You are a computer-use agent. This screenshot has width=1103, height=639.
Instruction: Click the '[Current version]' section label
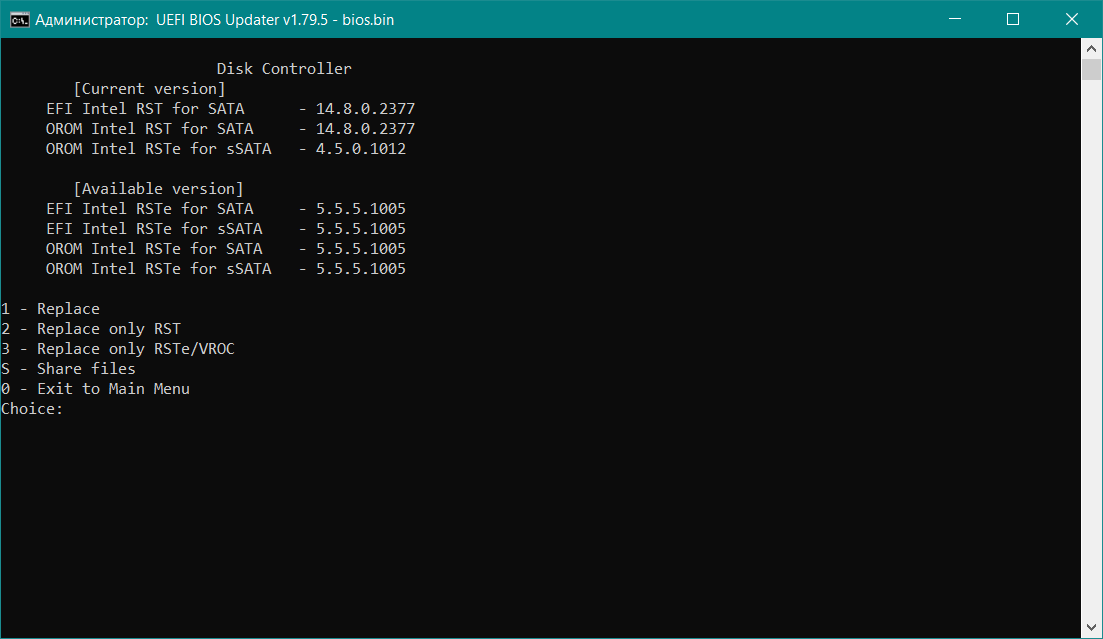pos(150,89)
